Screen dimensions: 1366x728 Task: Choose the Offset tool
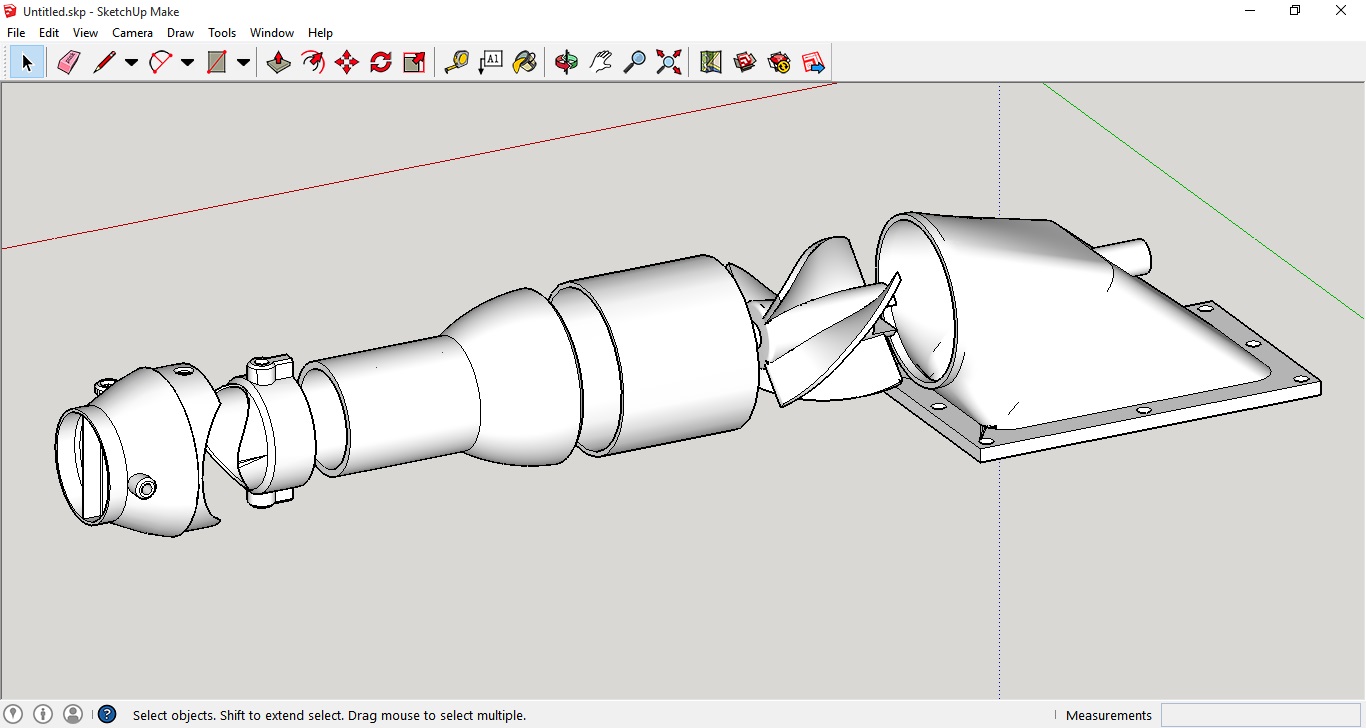pos(313,63)
